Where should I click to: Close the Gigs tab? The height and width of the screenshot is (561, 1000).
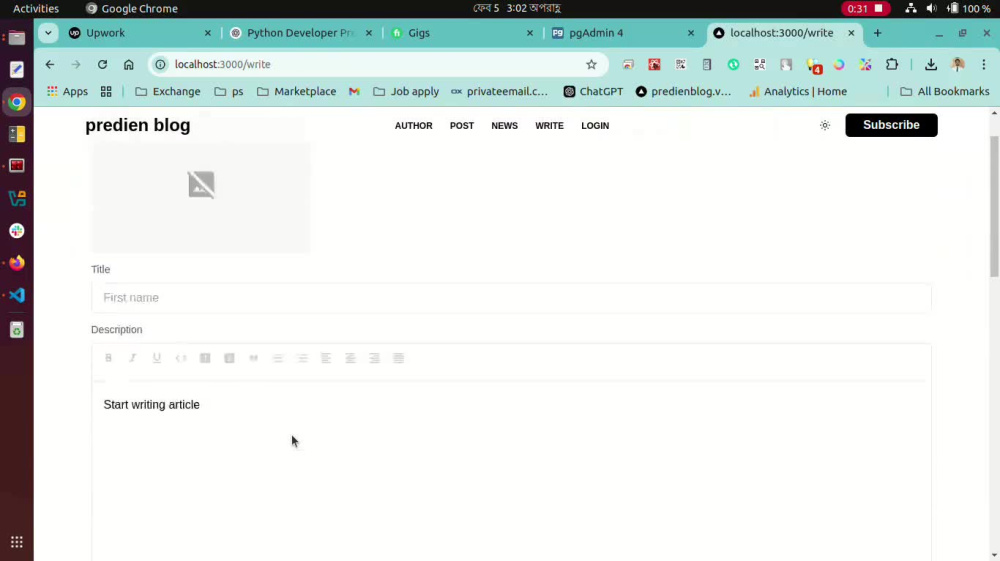click(x=529, y=33)
